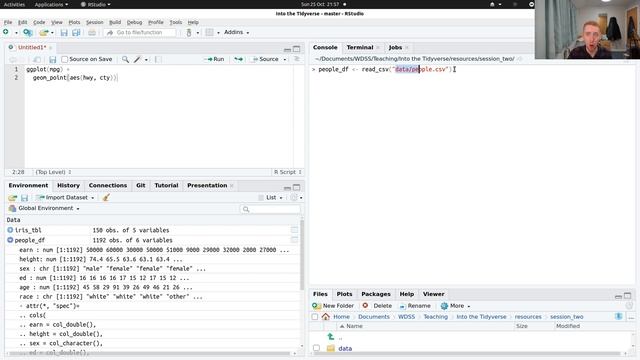Click the New Folder button

(x=333, y=306)
